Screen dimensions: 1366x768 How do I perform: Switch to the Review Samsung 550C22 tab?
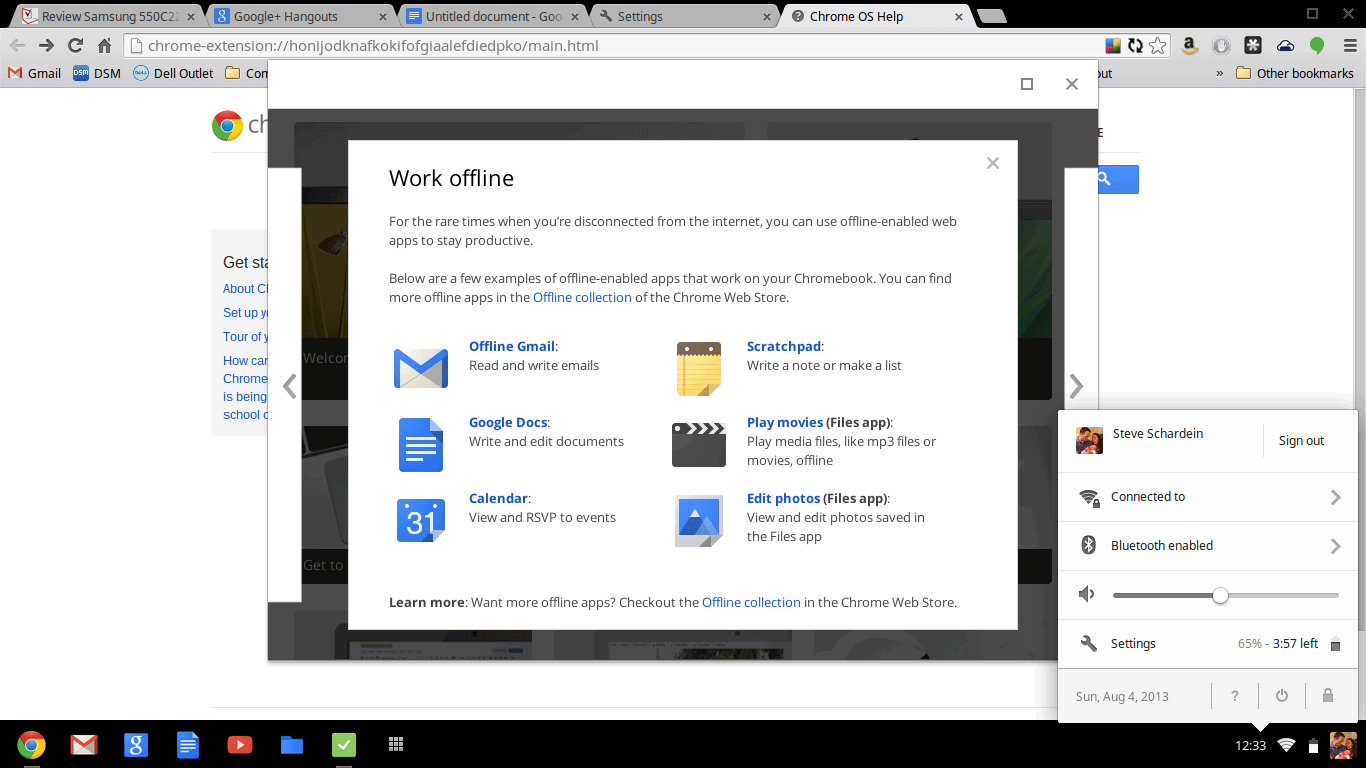(108, 16)
